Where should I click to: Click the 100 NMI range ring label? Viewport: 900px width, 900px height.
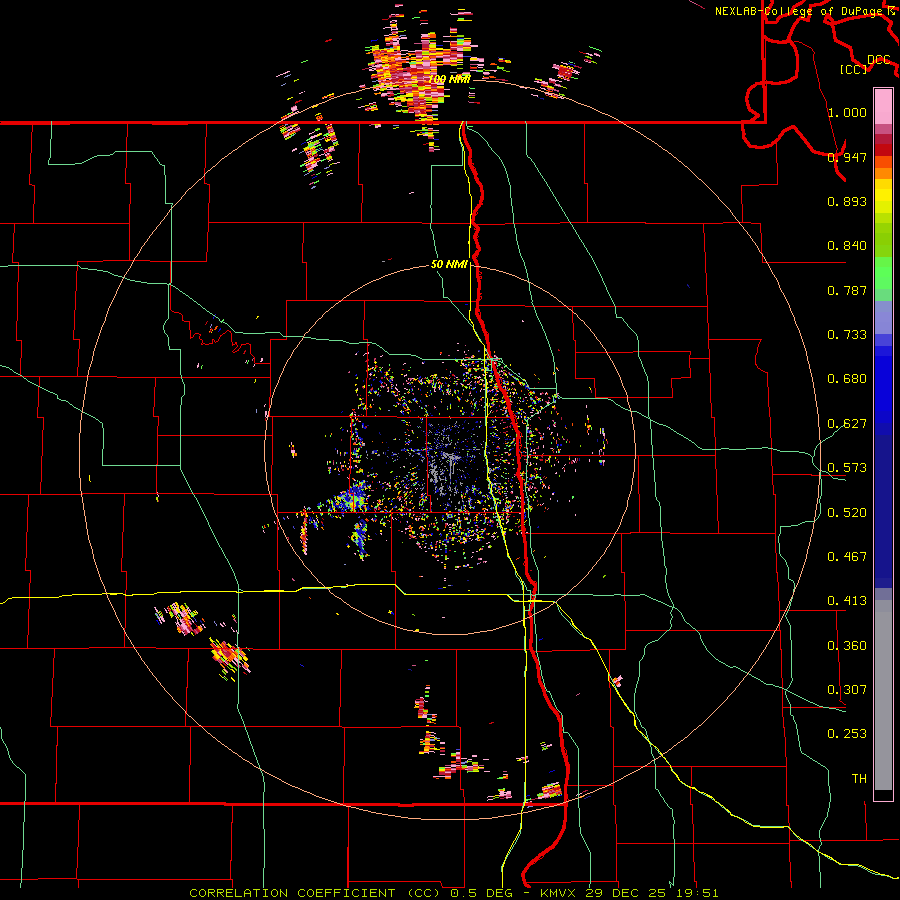click(x=450, y=79)
